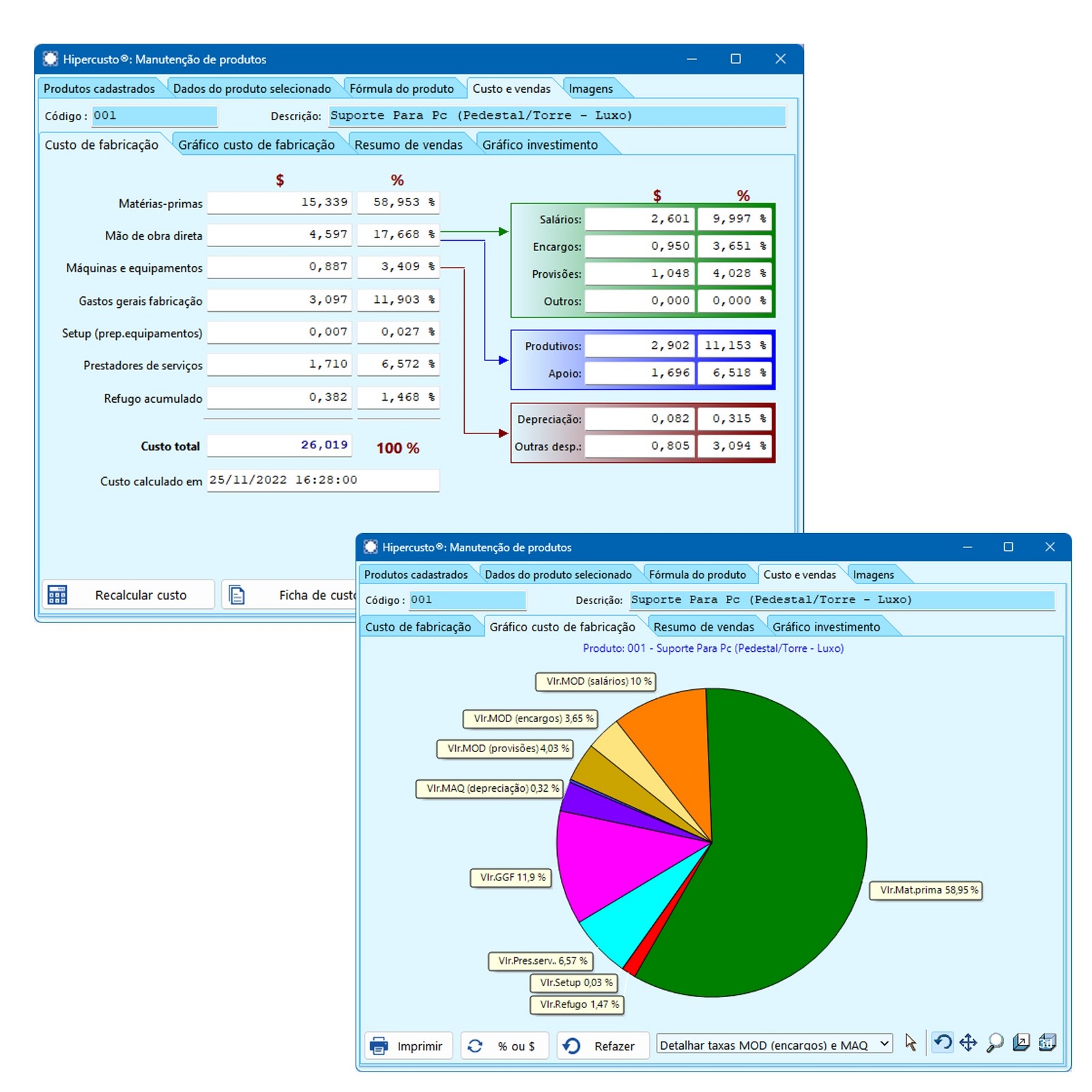Screen dimensions: 1092x1092
Task: Switch to Resumo de vendas sub-tab in back window
Action: click(x=408, y=145)
